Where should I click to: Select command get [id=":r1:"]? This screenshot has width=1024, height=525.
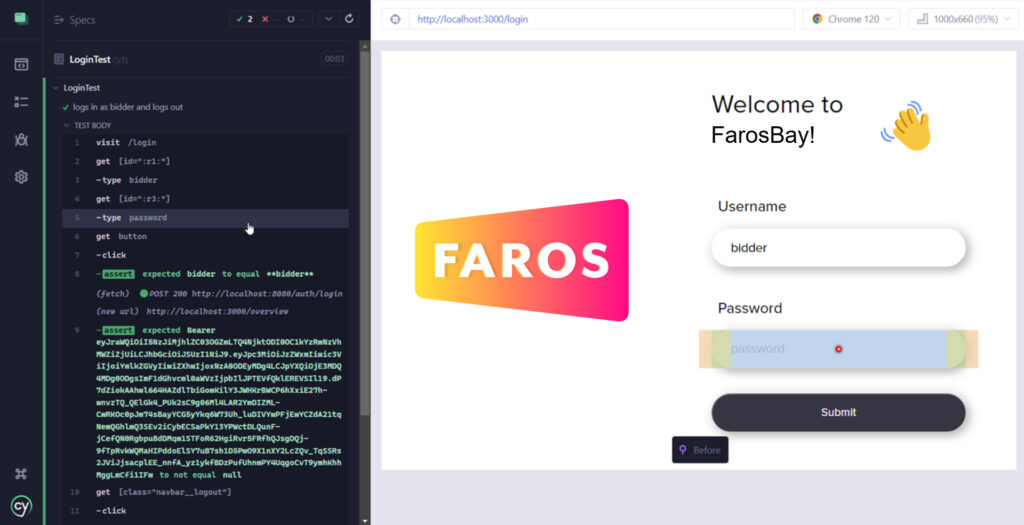click(206, 161)
